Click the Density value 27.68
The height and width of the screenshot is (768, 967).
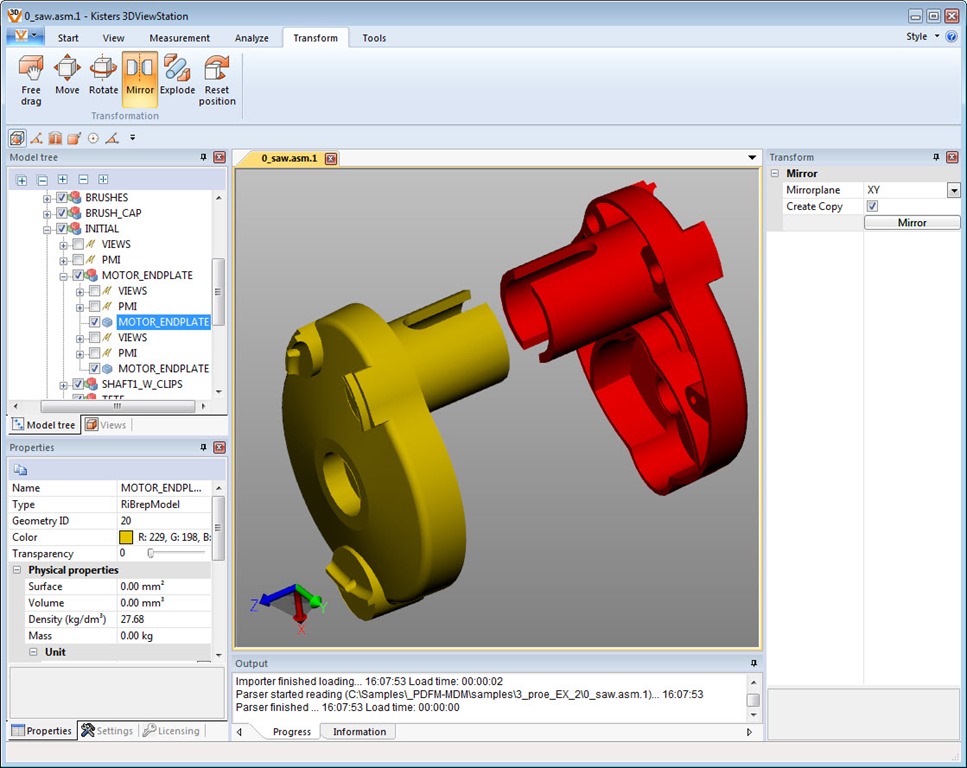tap(132, 619)
